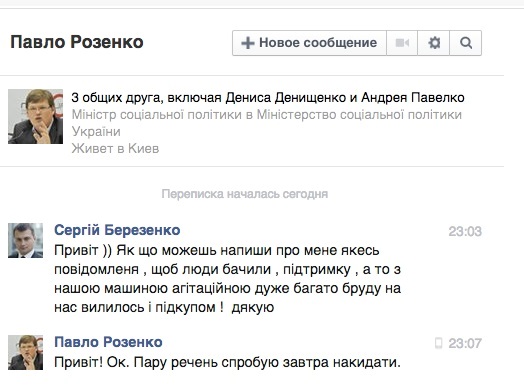The image size is (524, 388).
Task: Open Павло Розенко large profile photo
Action: [35, 116]
